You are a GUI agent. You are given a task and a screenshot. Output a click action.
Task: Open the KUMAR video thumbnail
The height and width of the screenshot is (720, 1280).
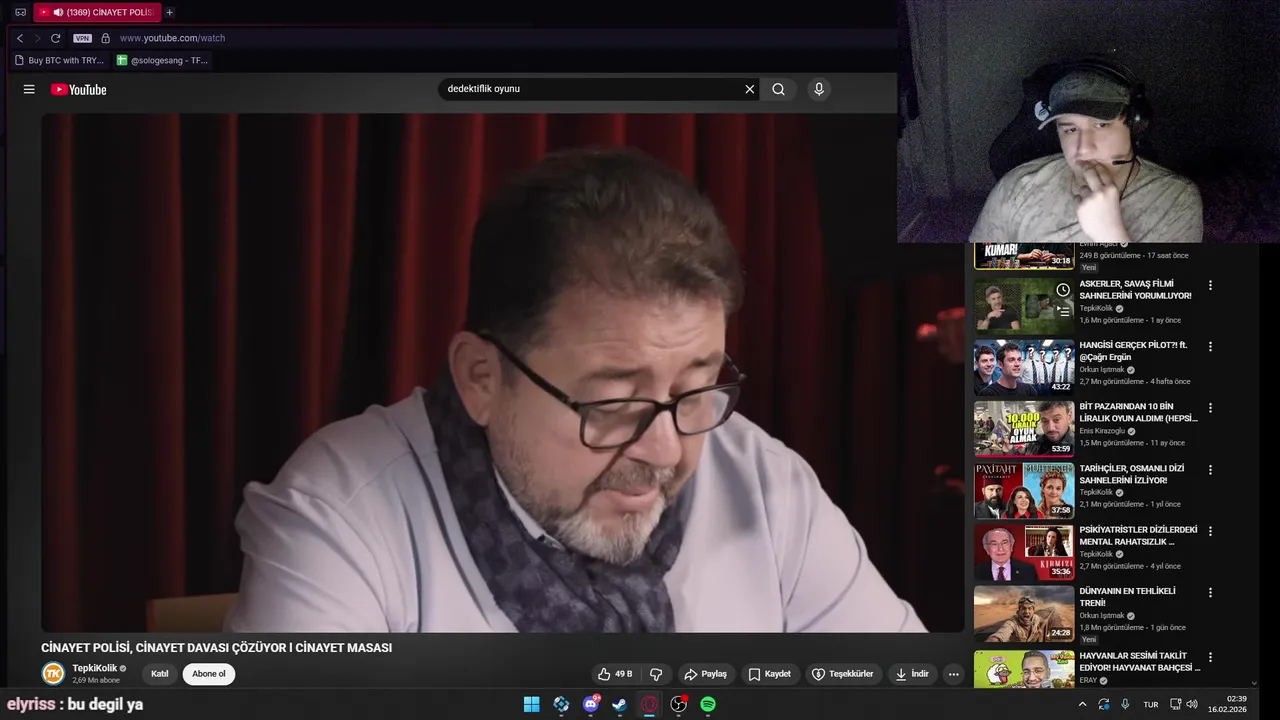coord(1024,255)
